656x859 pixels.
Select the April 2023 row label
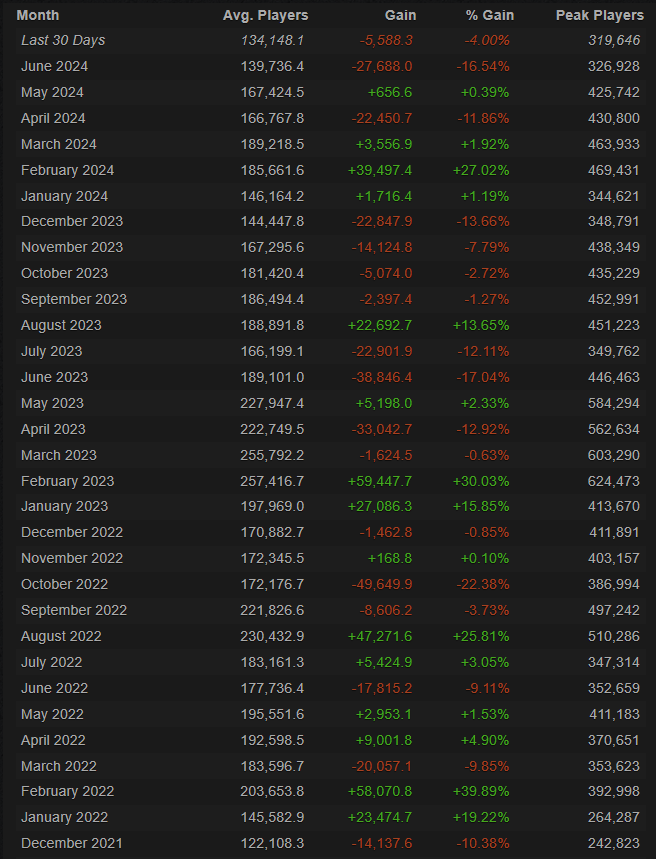tap(53, 430)
